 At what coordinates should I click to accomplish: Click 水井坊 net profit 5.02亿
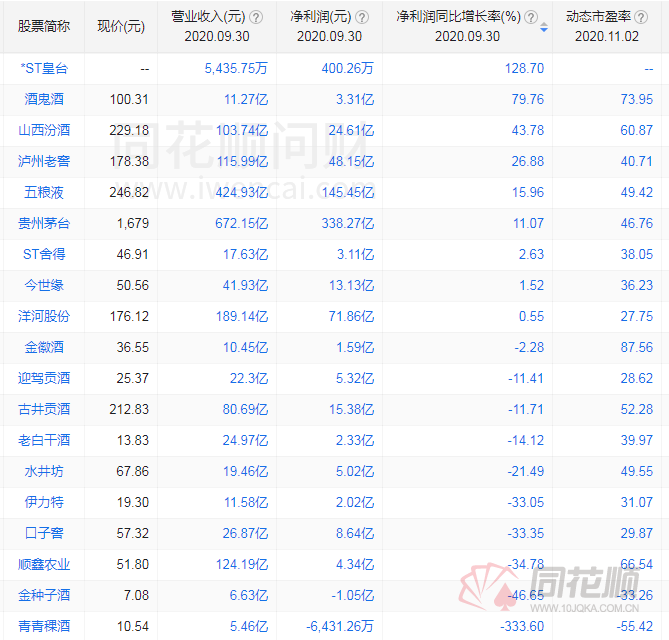[355, 471]
